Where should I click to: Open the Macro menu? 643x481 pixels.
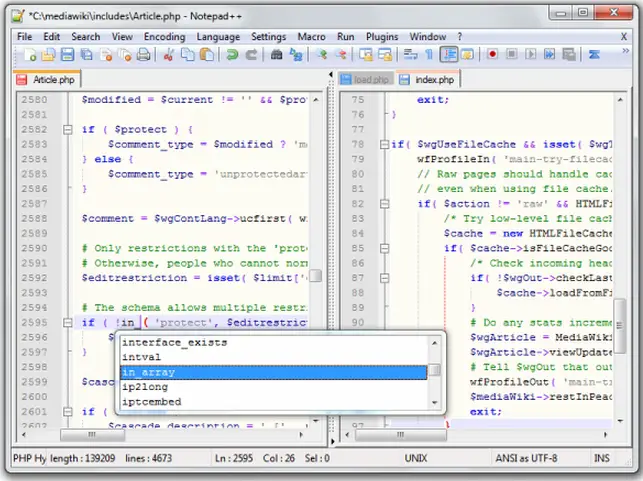coord(311,36)
